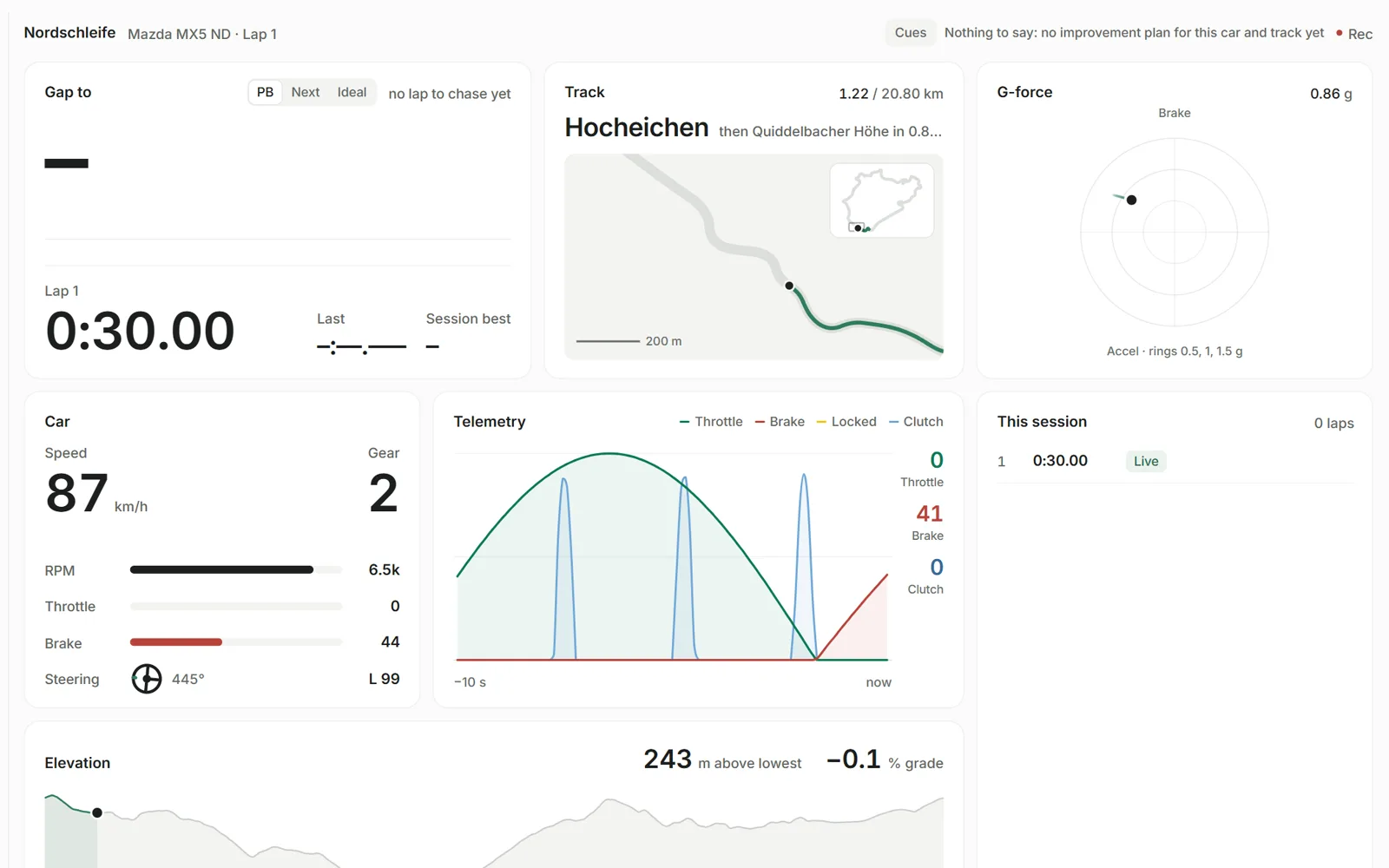Click the '6.5k' RPM value

pos(384,570)
